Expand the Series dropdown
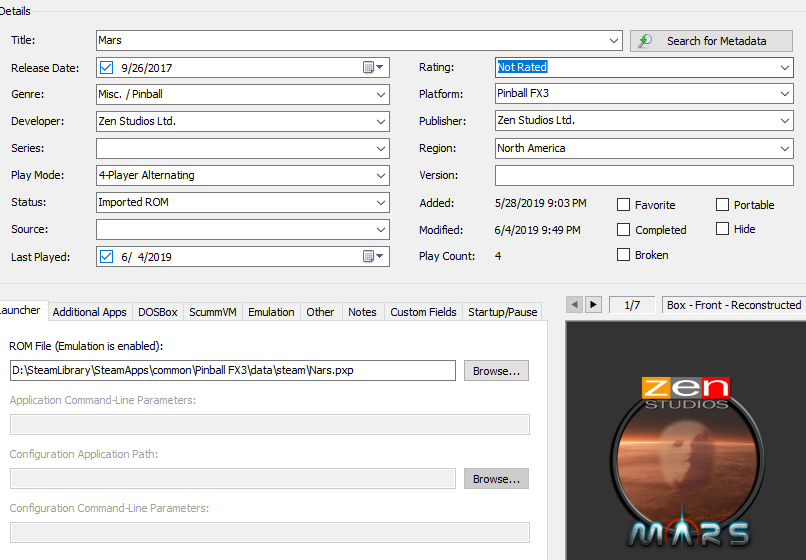 [x=381, y=149]
